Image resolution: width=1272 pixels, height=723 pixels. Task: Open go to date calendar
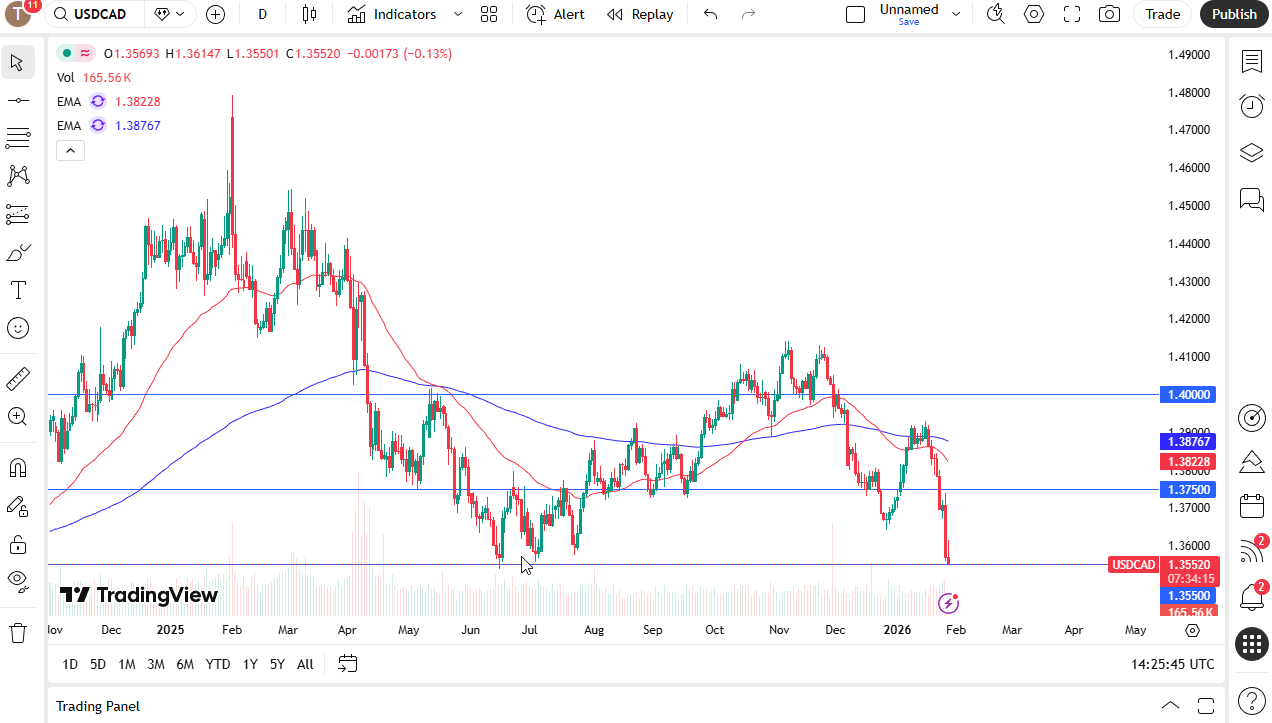(x=348, y=663)
